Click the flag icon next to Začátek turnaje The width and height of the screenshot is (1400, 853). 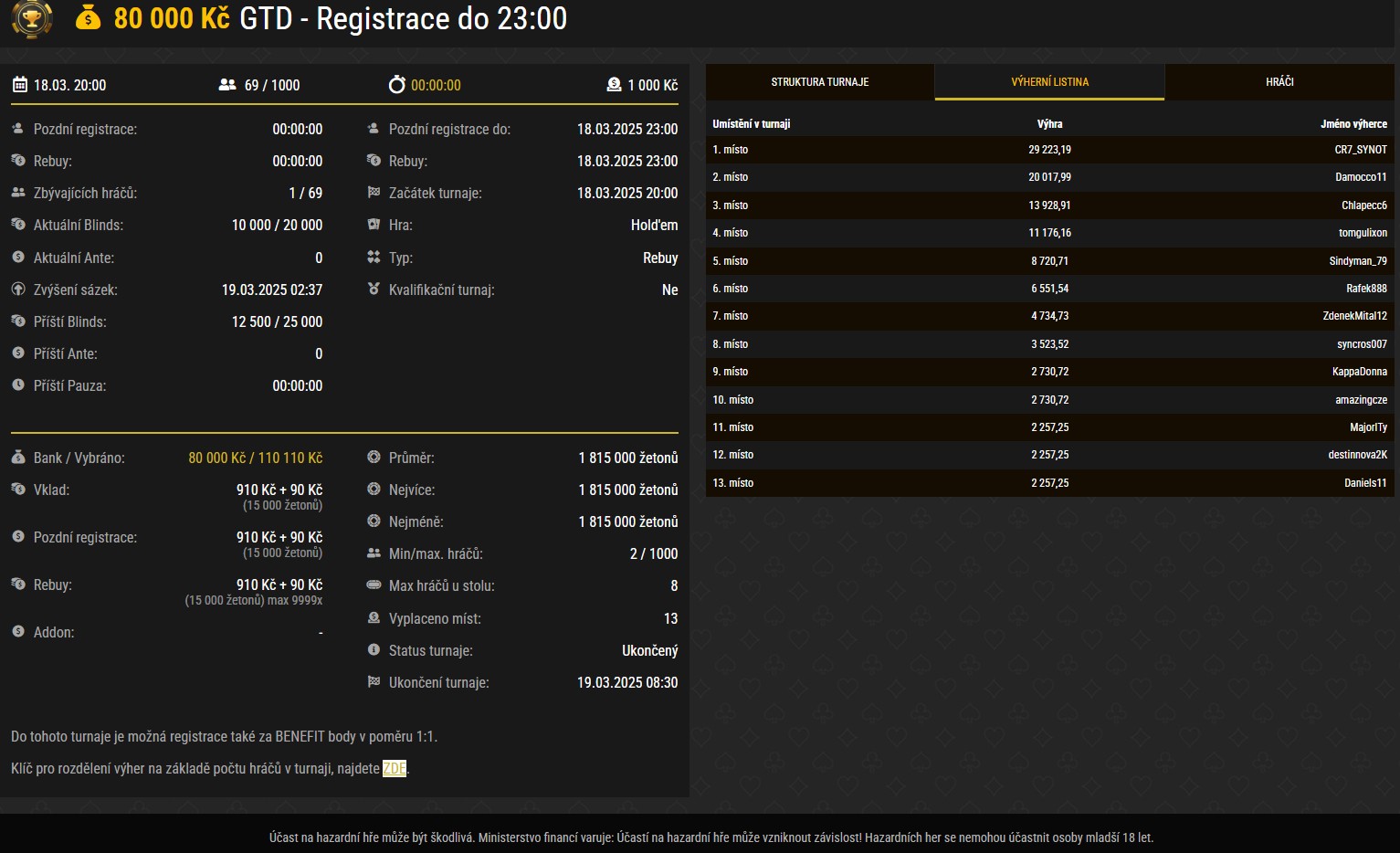374,193
